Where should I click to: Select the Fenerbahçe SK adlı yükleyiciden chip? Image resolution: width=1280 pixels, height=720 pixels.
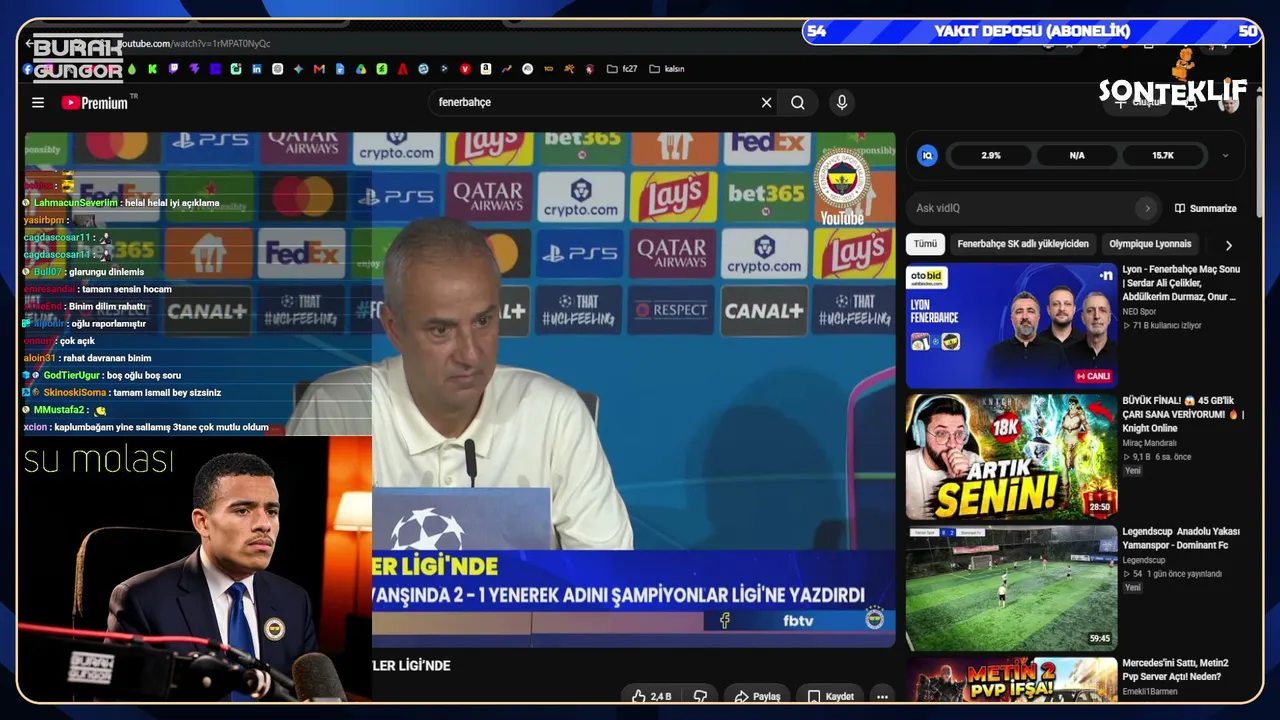point(1023,244)
